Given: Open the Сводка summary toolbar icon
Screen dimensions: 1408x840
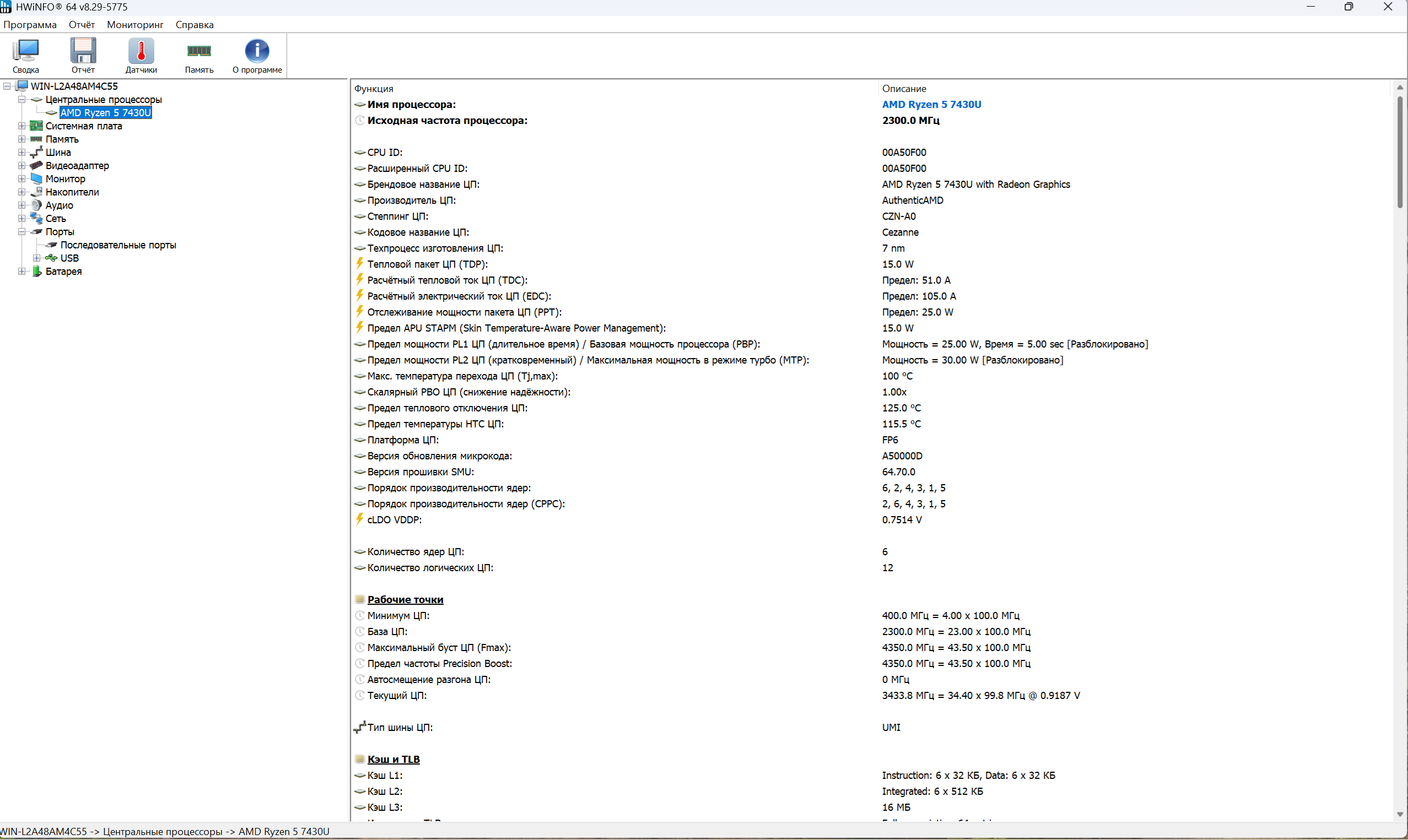Looking at the screenshot, I should [25, 55].
